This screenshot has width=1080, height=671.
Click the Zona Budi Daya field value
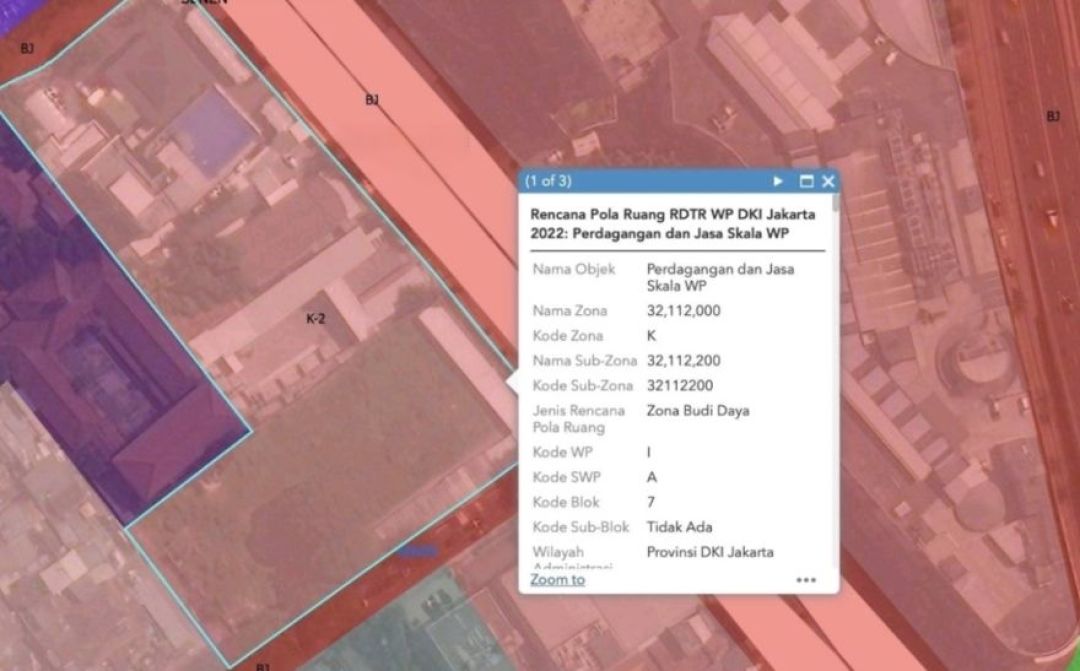click(697, 411)
